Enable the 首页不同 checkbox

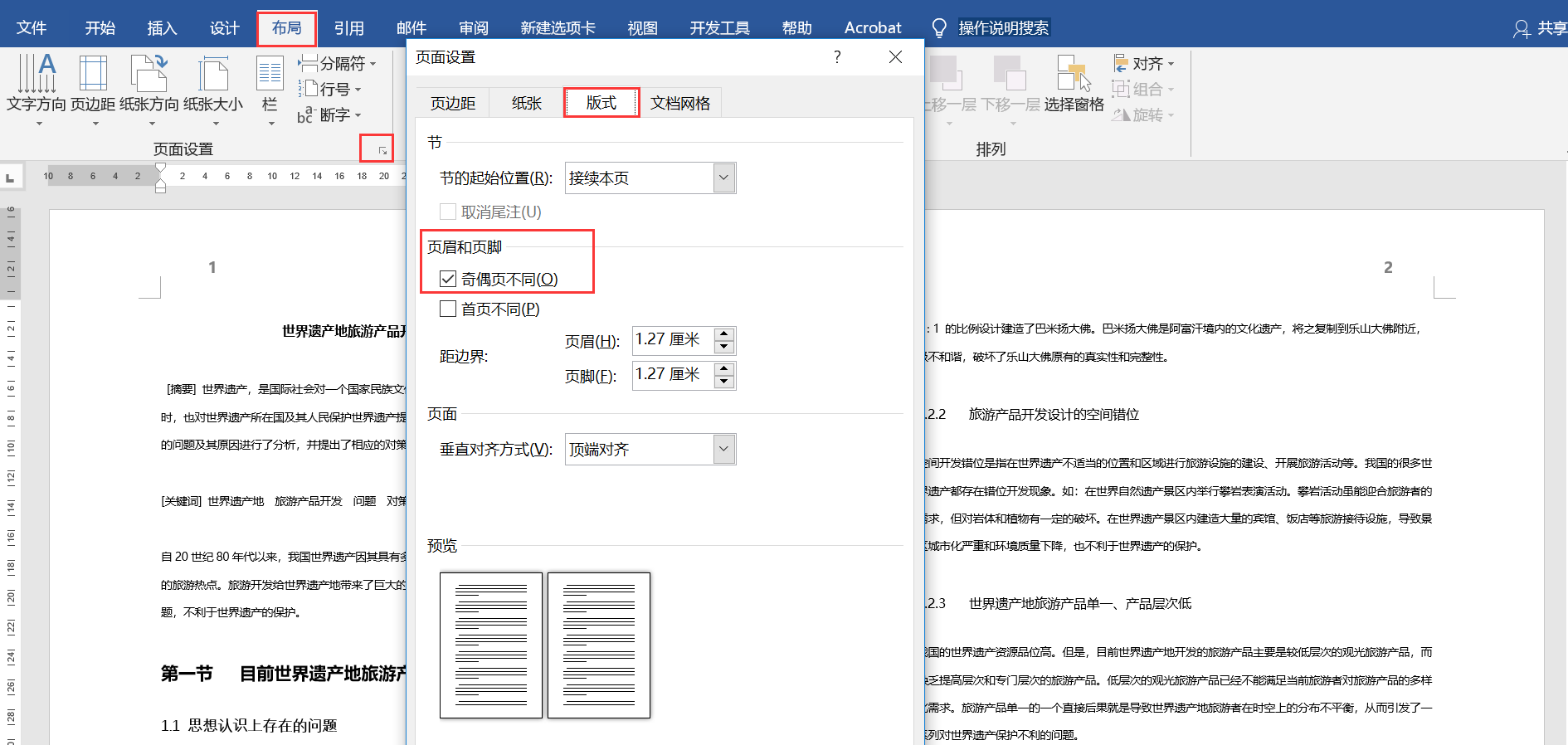click(x=448, y=309)
